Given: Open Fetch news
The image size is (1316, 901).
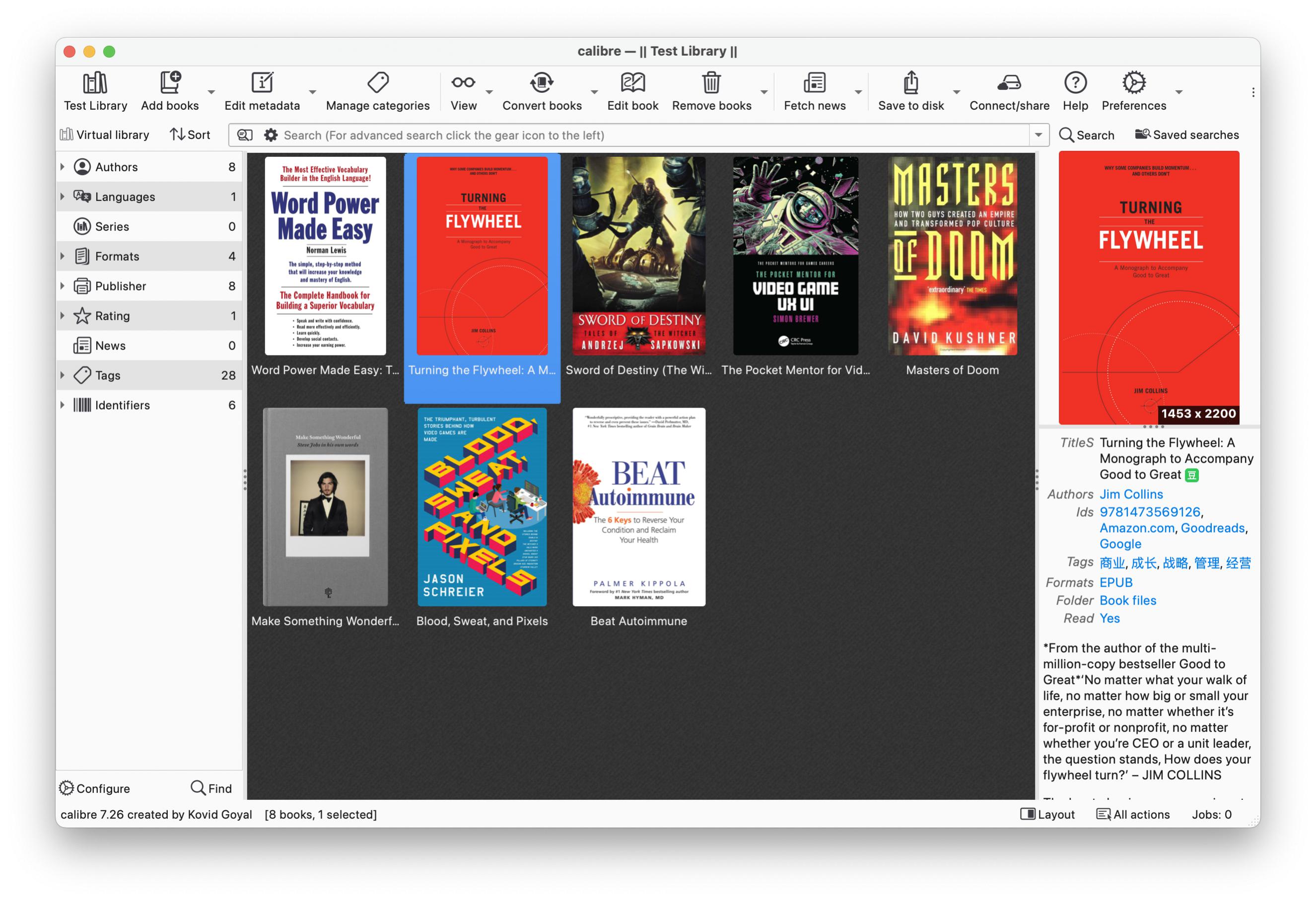Looking at the screenshot, I should [x=814, y=83].
